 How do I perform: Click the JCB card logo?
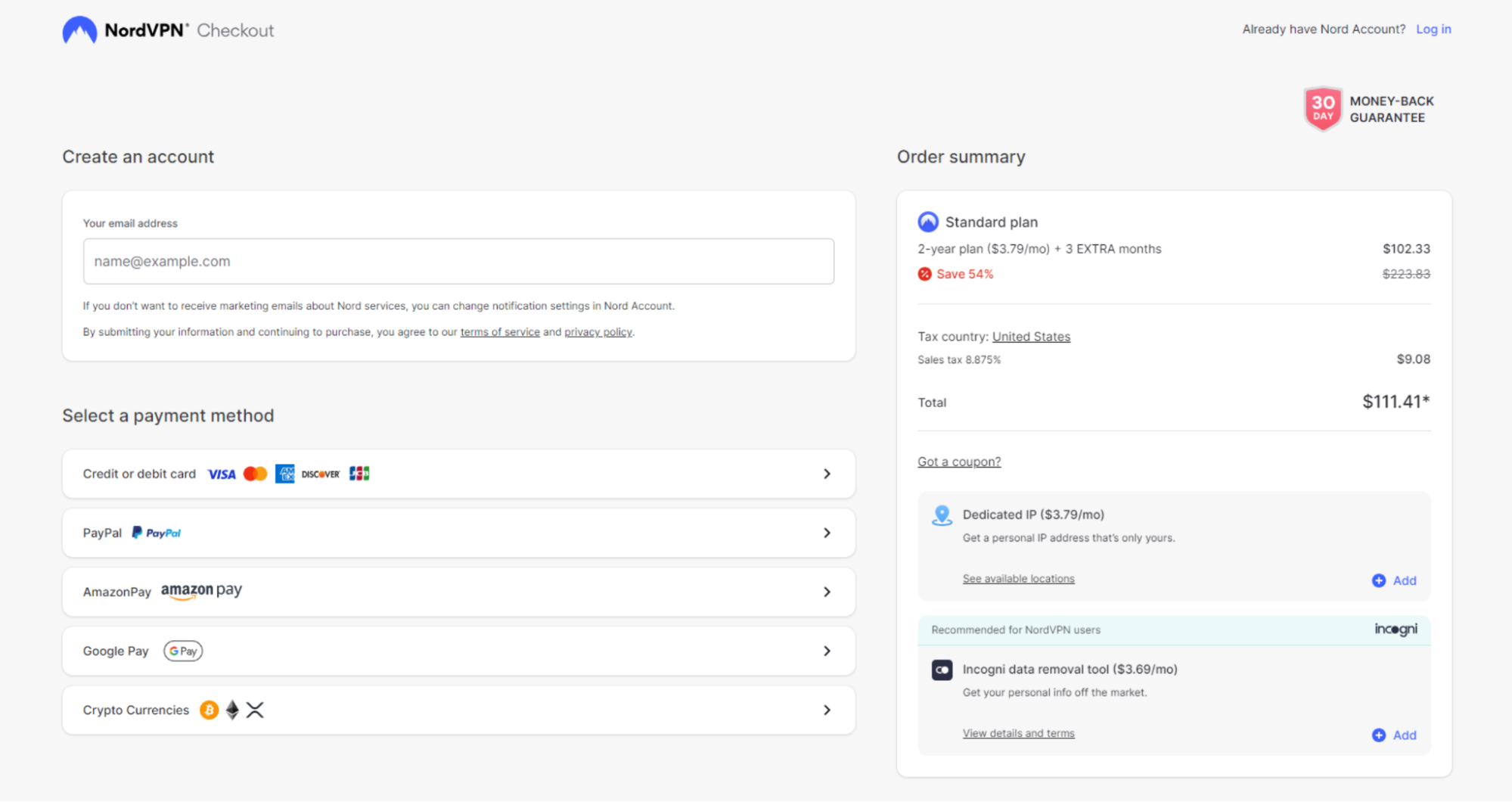tap(359, 474)
